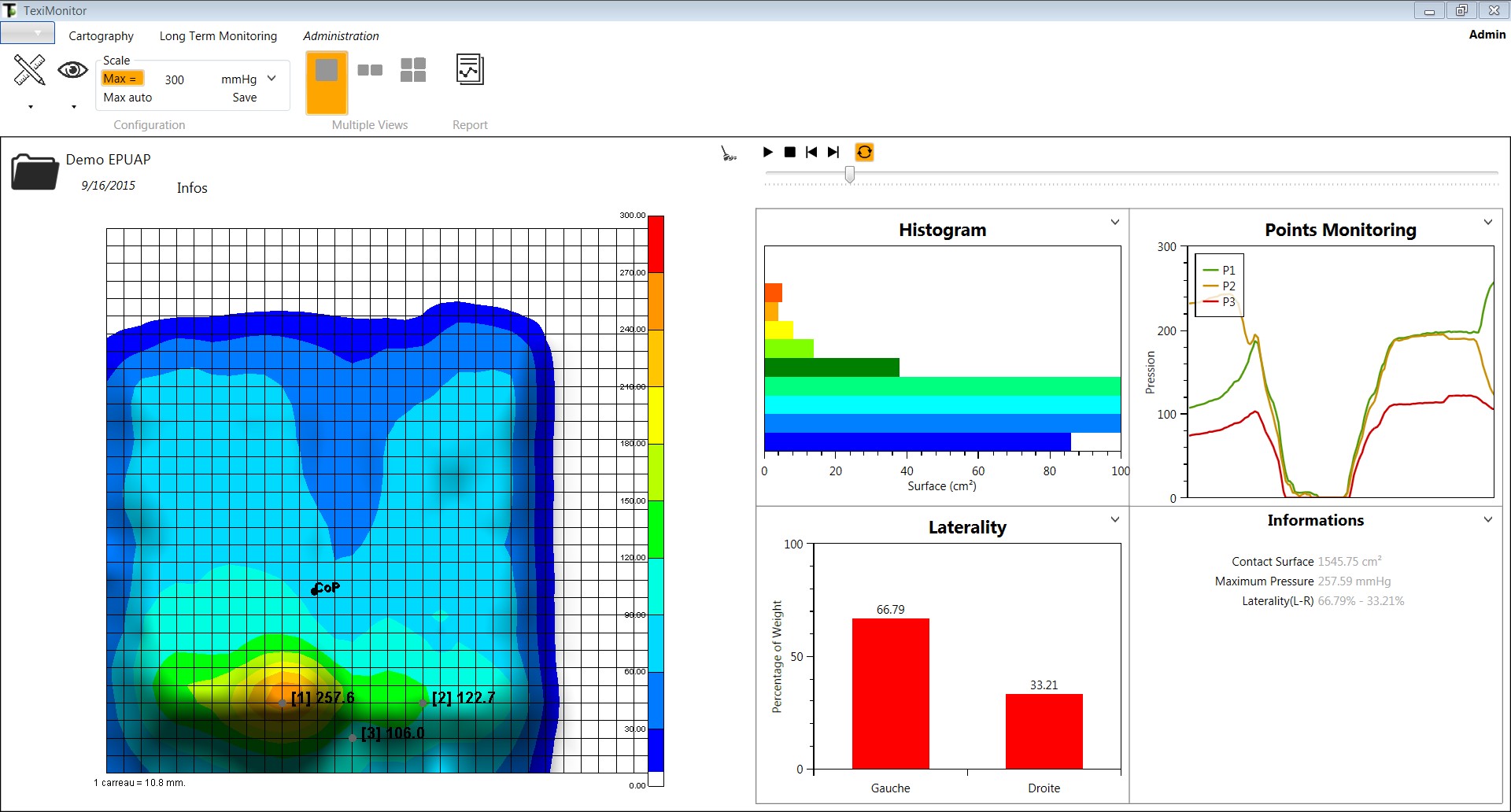Click Laterality(L-R) value 66.79% - 33.21%
Screen dimensions: 1511x812
pyautogui.click(x=1361, y=601)
